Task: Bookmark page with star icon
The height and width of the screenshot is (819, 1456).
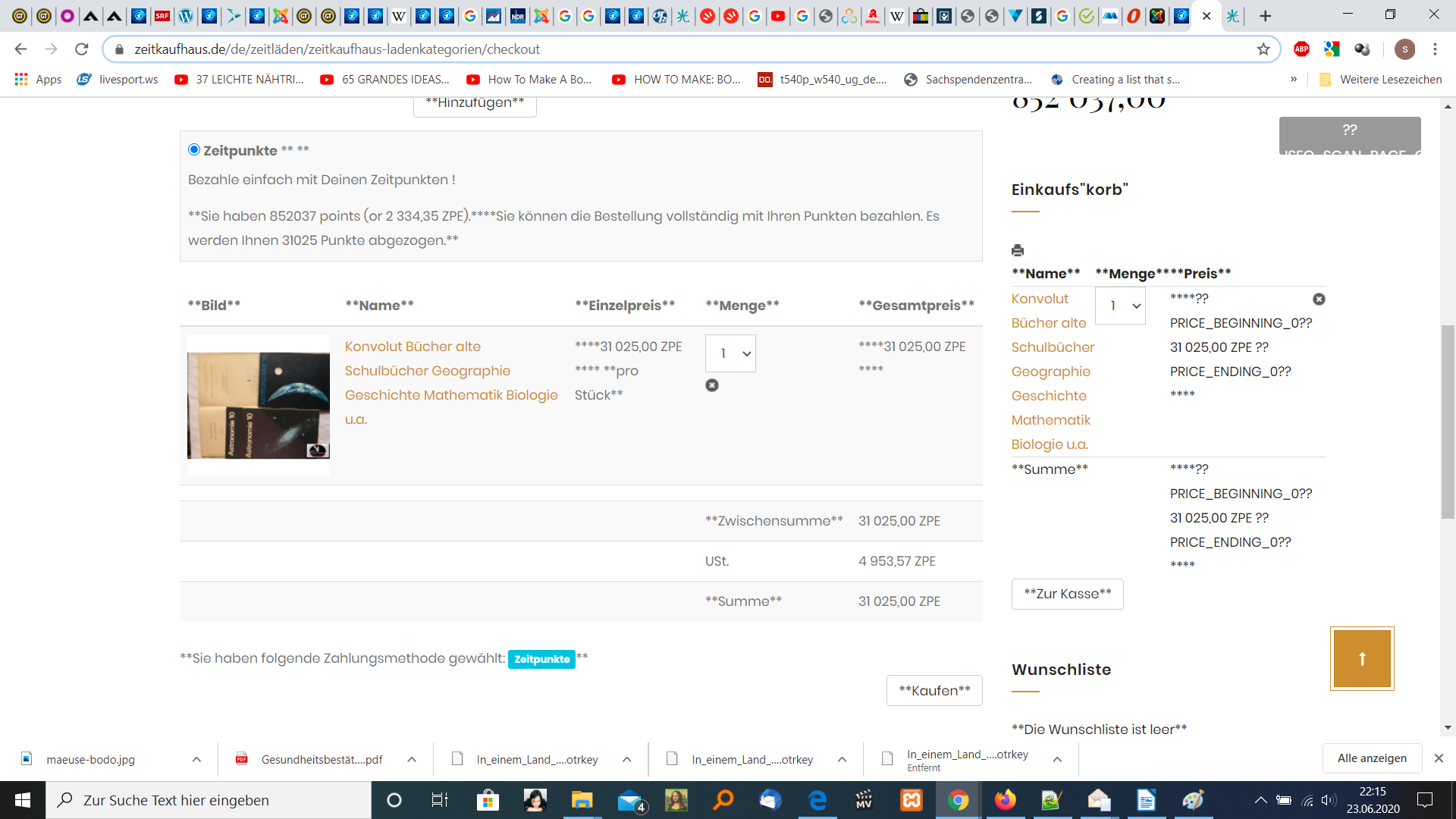Action: pyautogui.click(x=1263, y=49)
